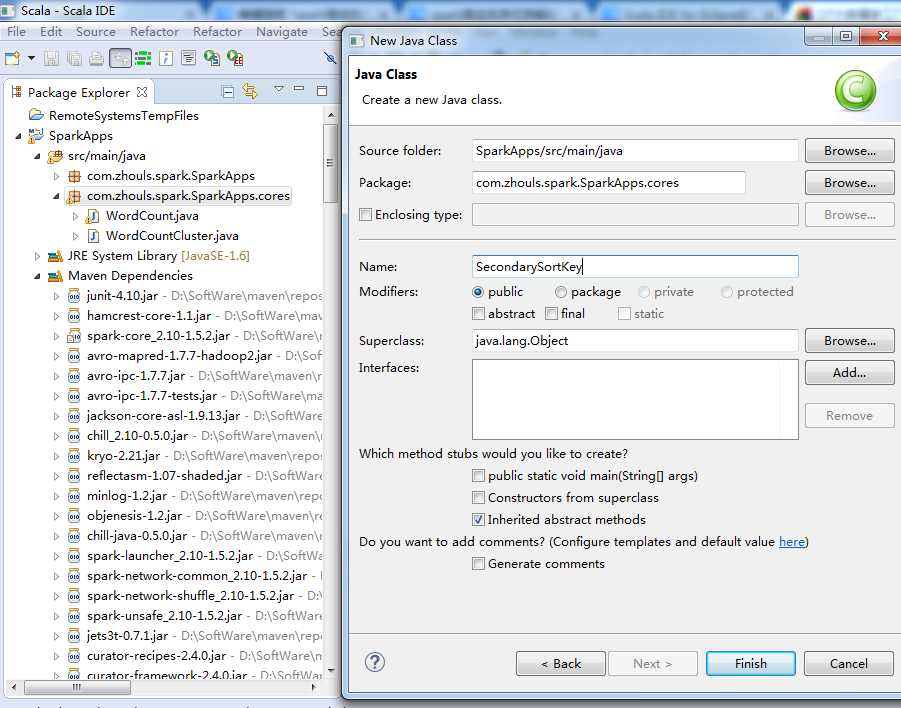Click the Finish button
The width and height of the screenshot is (901, 708).
point(750,664)
